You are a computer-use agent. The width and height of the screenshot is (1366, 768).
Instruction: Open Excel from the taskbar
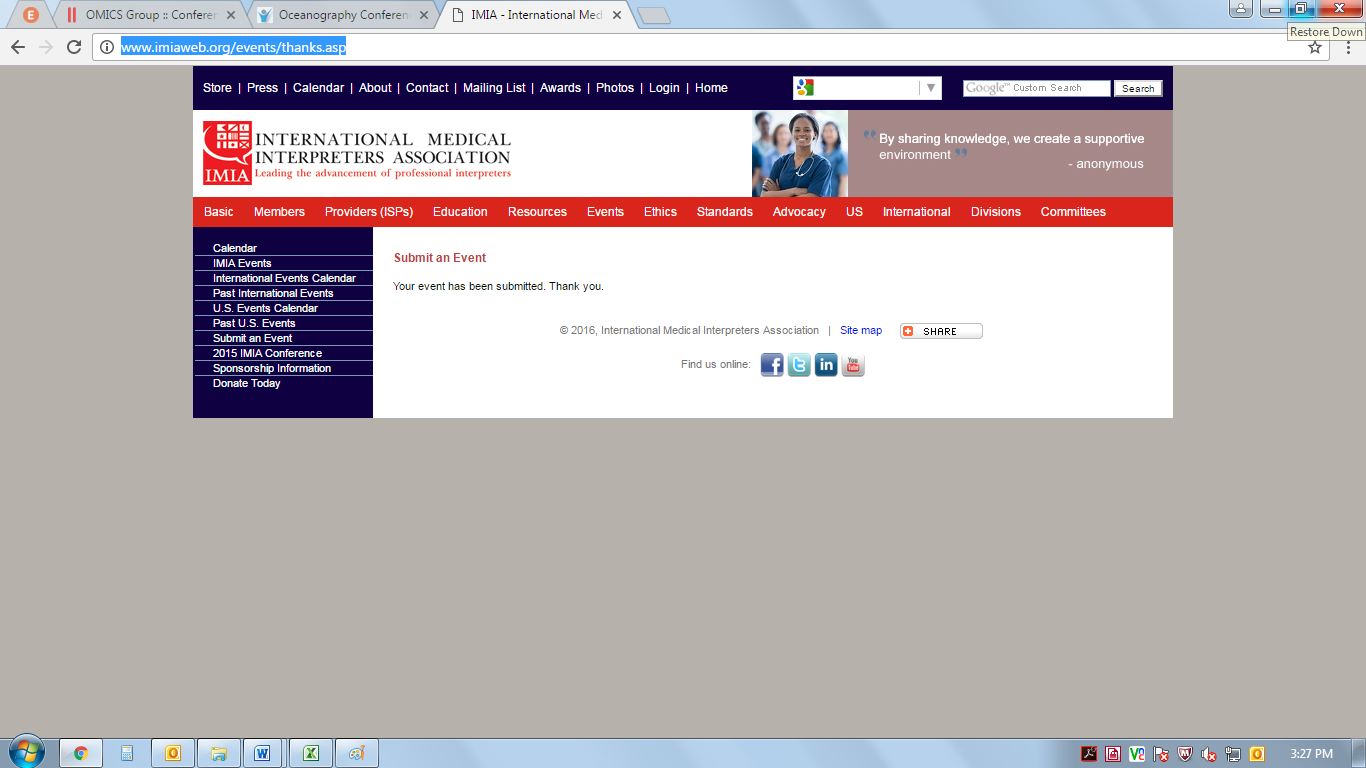[310, 753]
